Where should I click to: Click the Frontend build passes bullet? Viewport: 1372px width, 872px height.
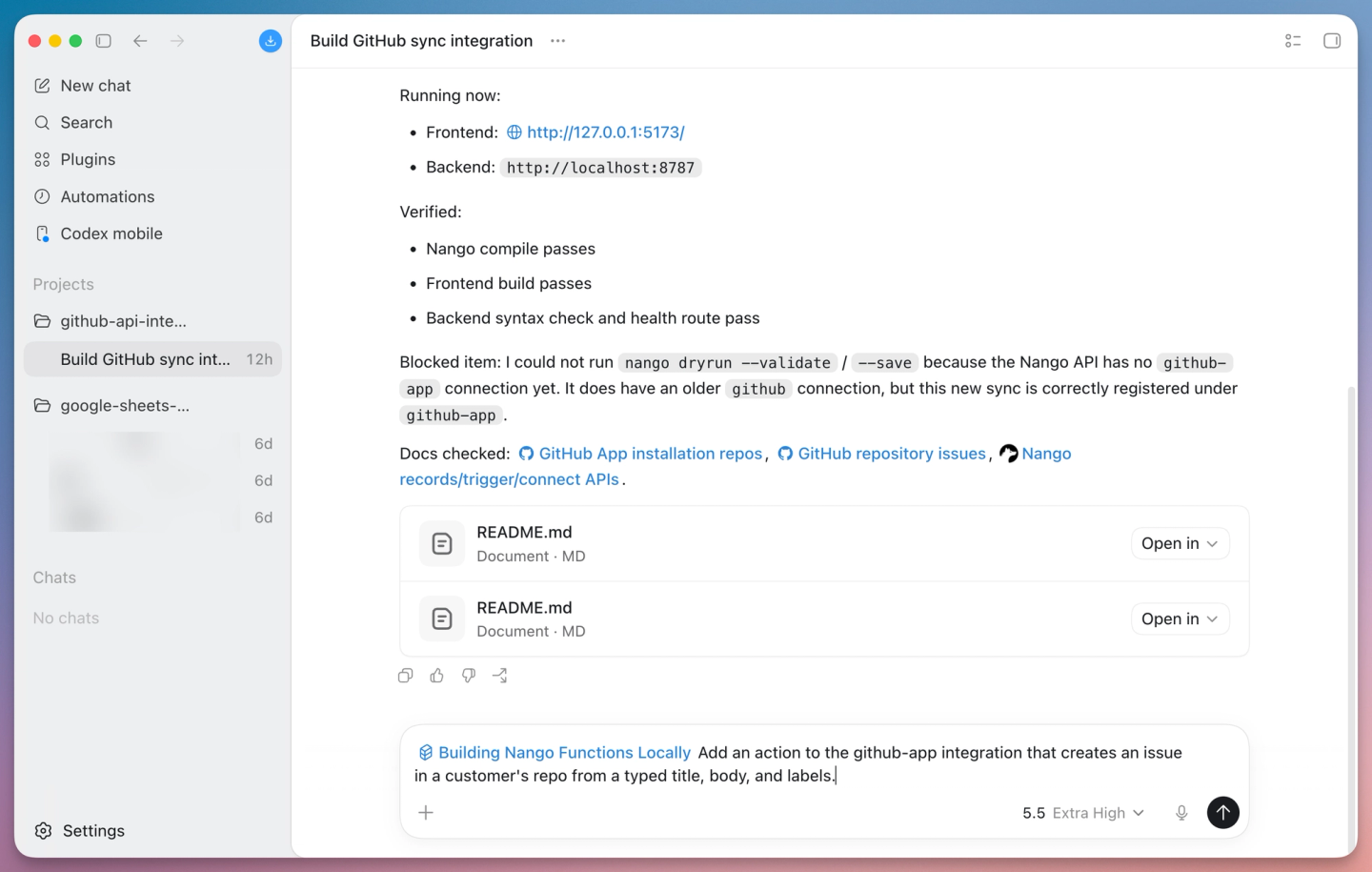coord(509,284)
